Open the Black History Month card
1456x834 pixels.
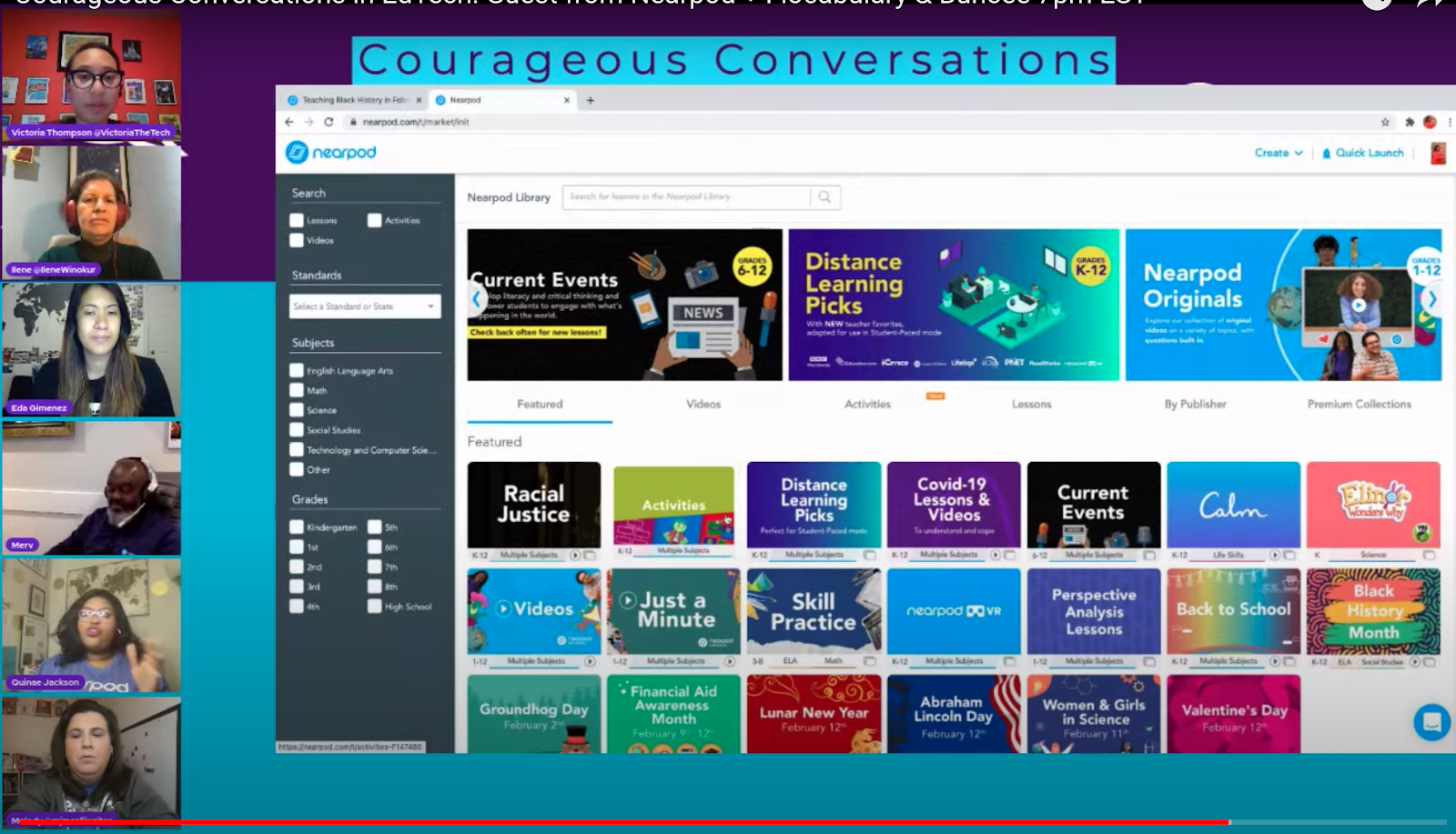pos(1373,618)
